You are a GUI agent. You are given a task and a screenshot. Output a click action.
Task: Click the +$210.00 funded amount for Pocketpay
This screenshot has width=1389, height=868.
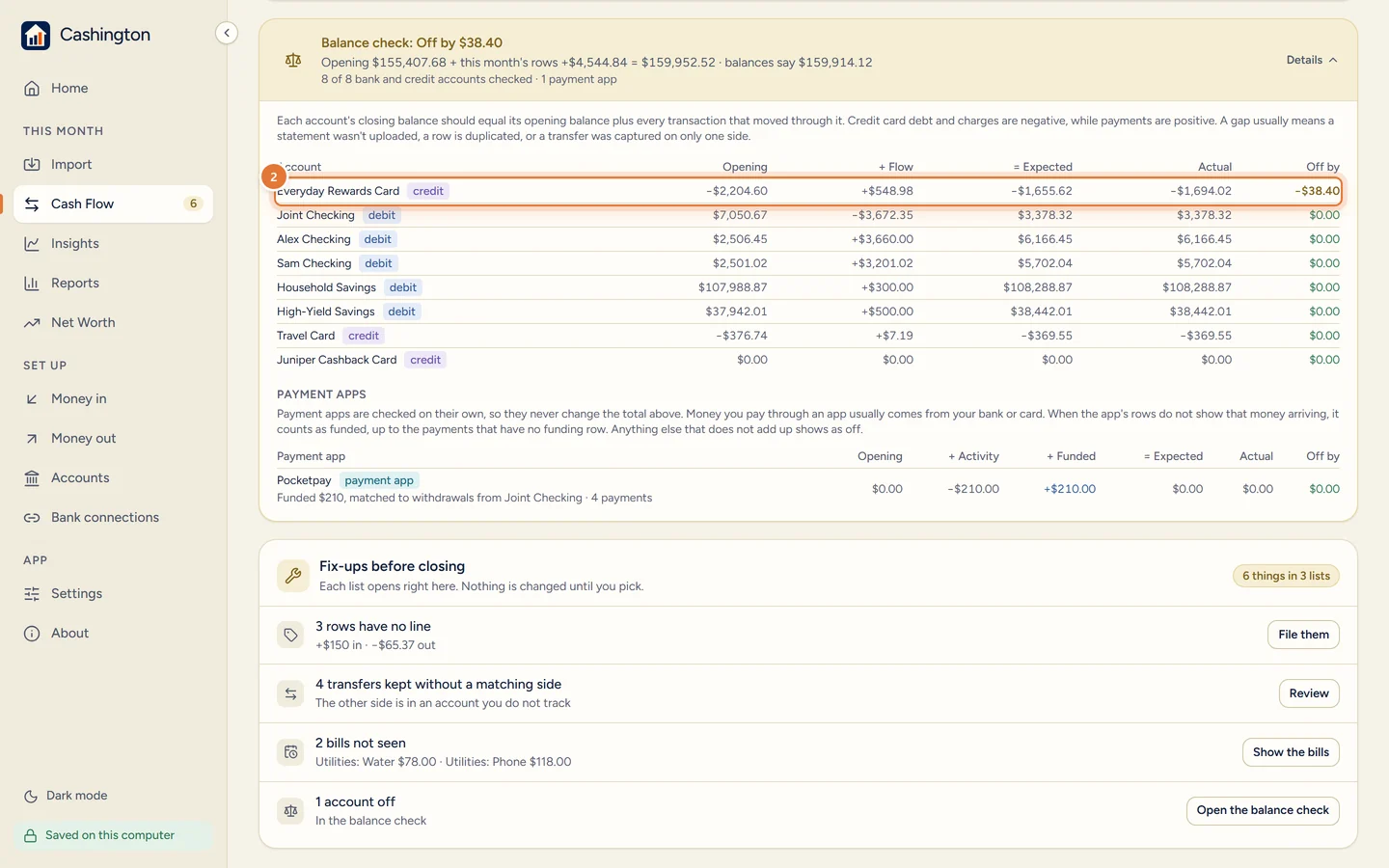1070,489
